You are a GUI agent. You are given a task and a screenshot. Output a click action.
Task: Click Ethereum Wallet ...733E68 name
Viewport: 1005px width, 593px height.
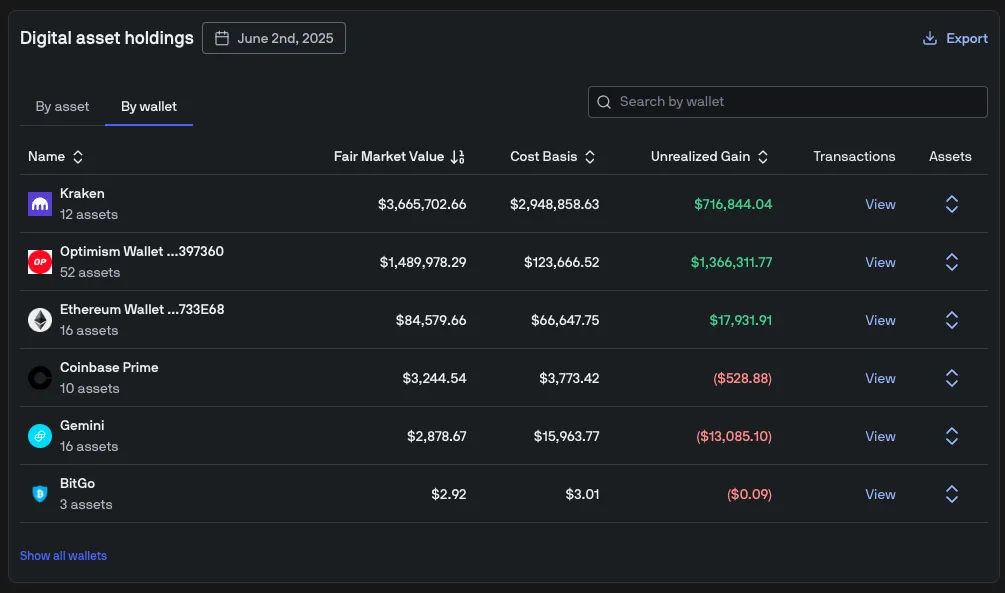point(142,310)
